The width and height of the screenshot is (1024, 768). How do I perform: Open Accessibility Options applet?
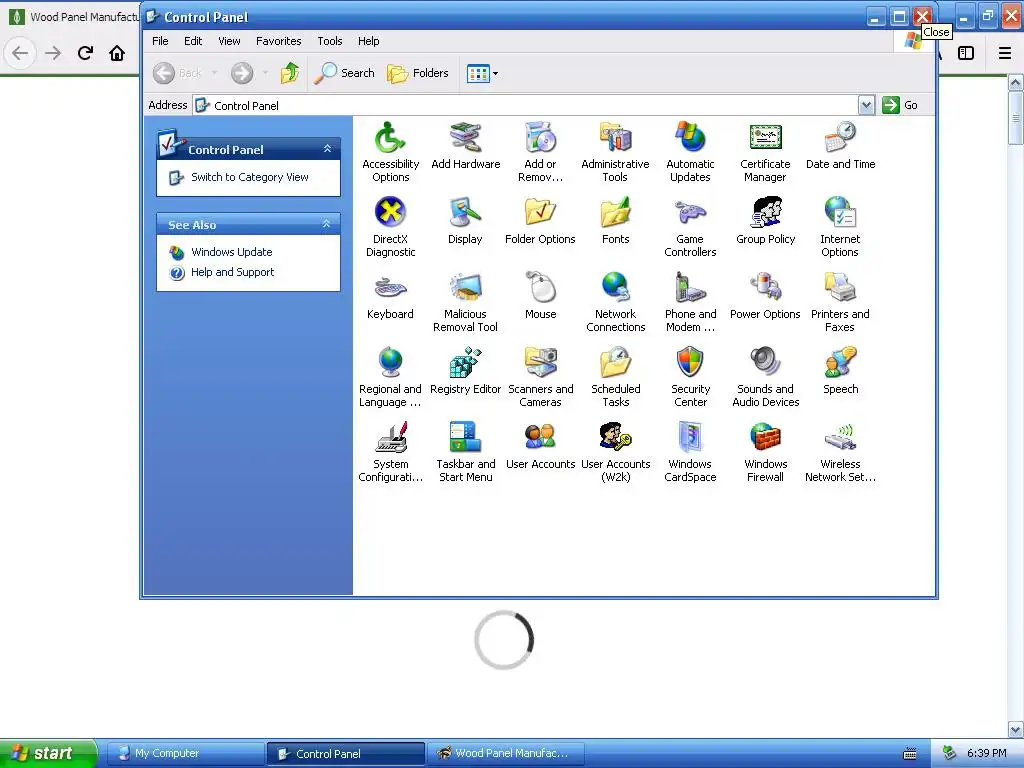(x=390, y=152)
